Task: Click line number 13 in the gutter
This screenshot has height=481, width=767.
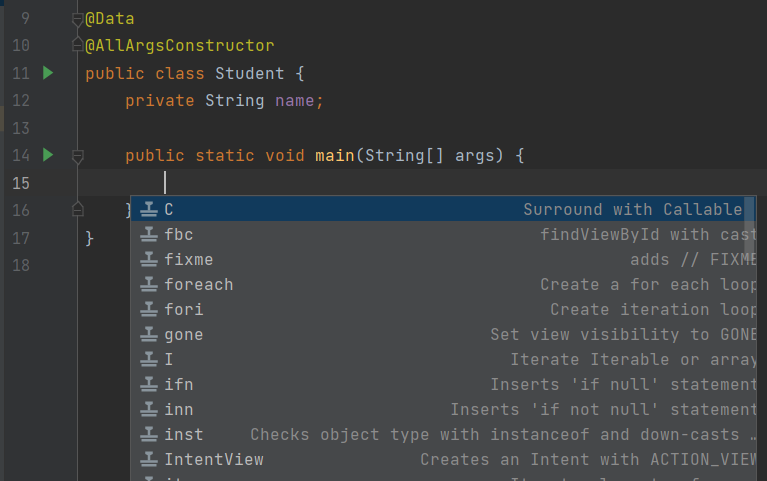Action: coord(23,128)
